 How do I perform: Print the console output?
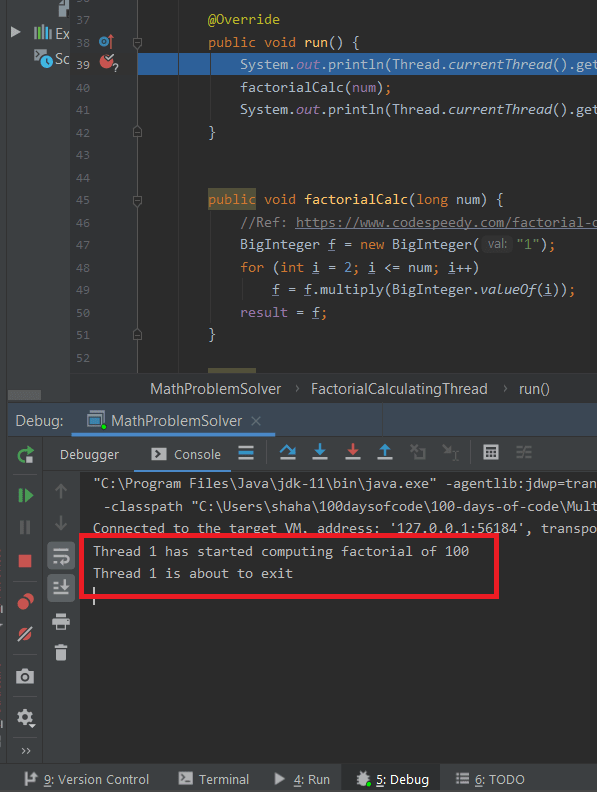61,622
